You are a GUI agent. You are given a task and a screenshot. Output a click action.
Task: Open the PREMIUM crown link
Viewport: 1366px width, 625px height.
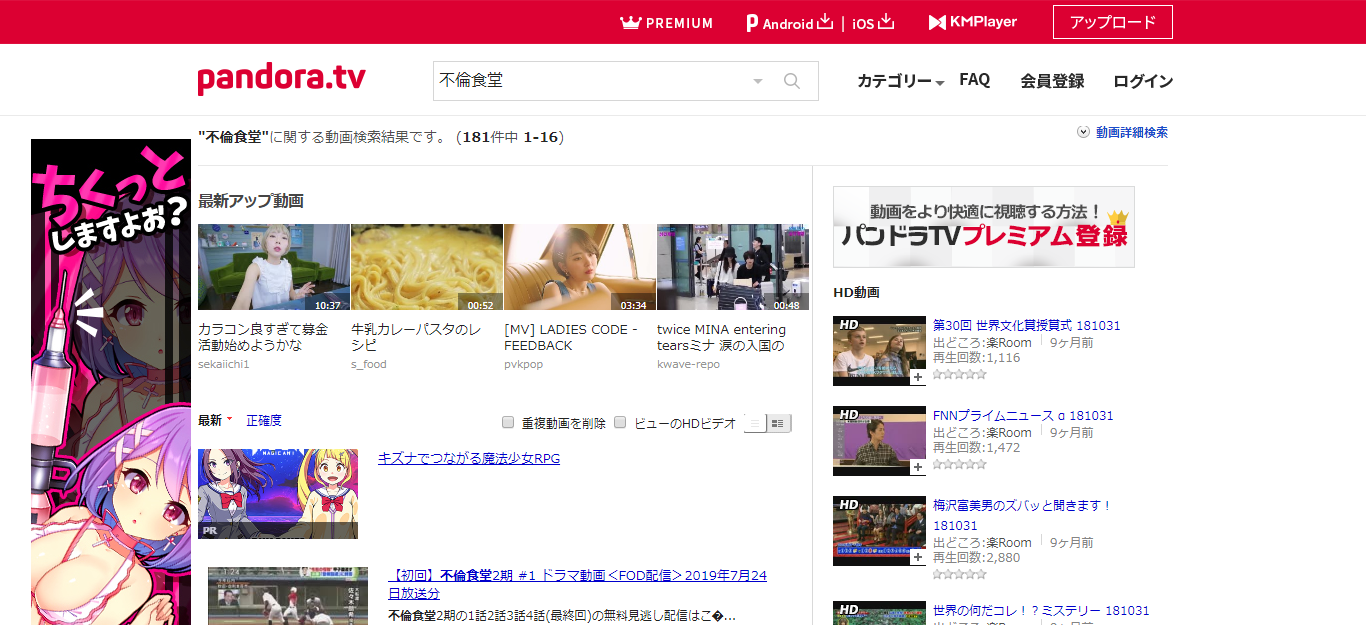pos(667,22)
